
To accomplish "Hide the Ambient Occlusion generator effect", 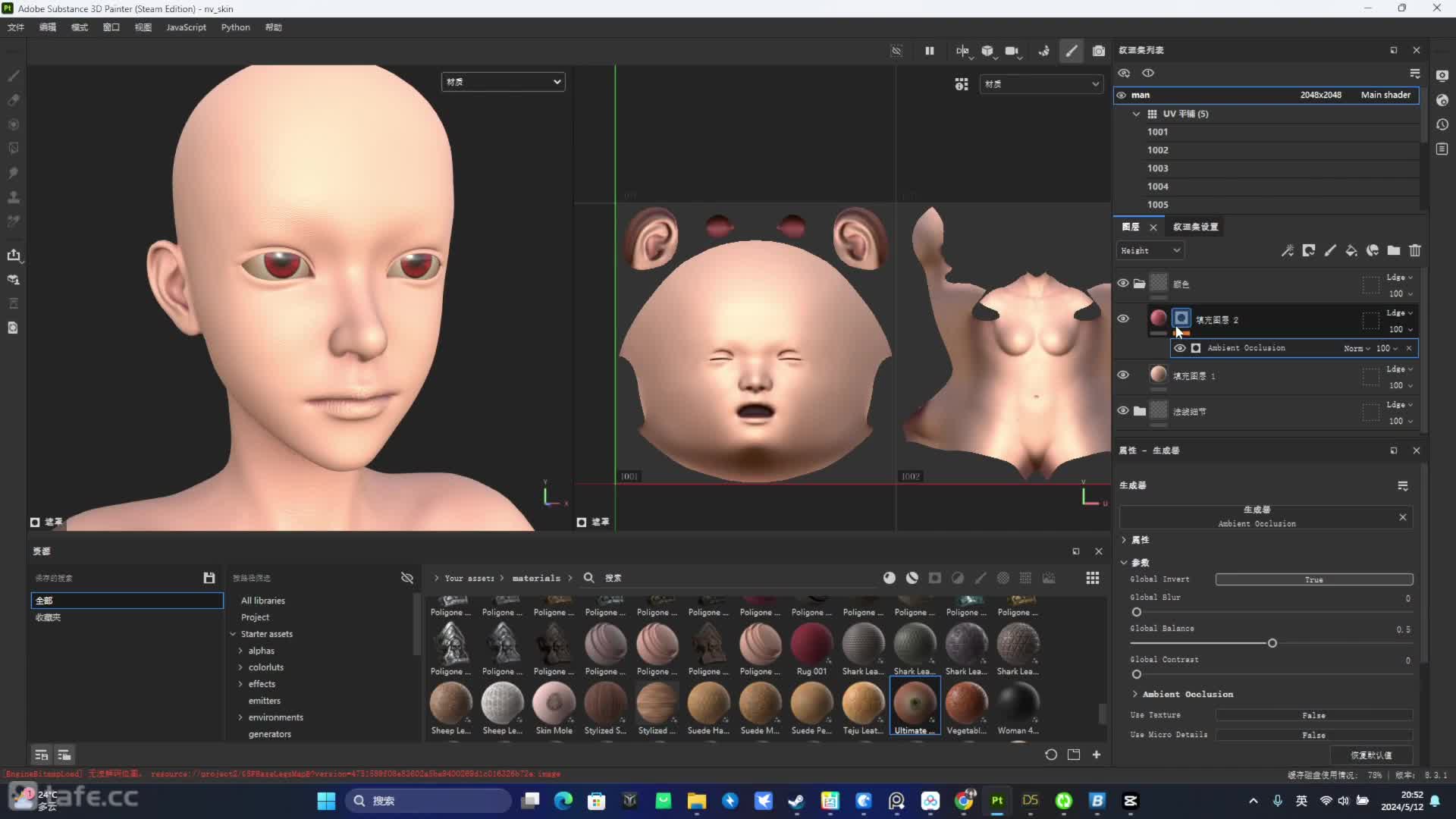I will tap(1180, 348).
